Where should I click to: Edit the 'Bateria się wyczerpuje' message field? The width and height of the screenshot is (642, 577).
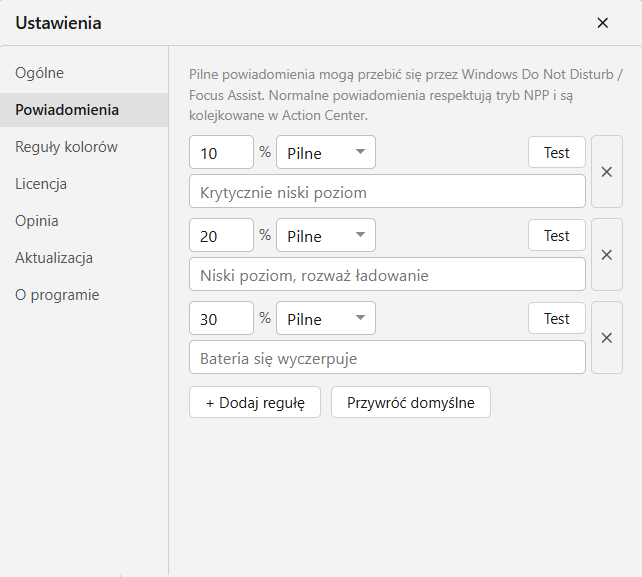[387, 357]
